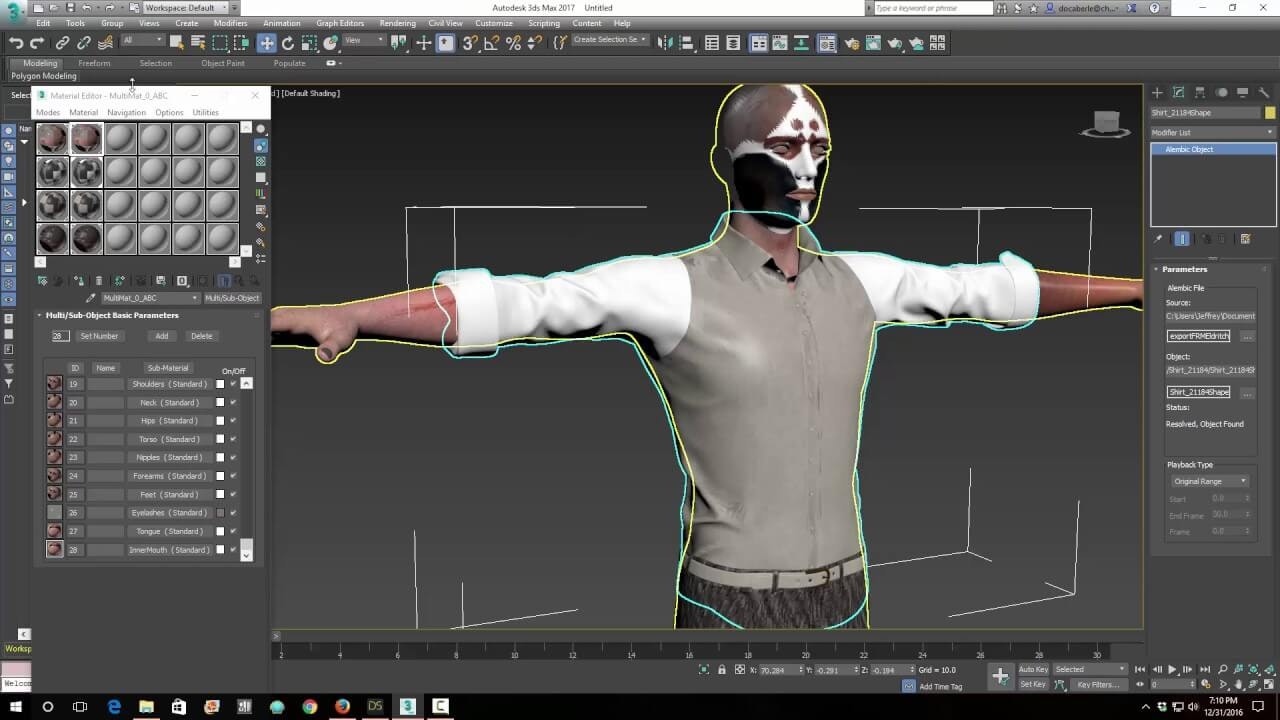Click Torso sub-material color swatch
1280x720 pixels.
(220, 439)
